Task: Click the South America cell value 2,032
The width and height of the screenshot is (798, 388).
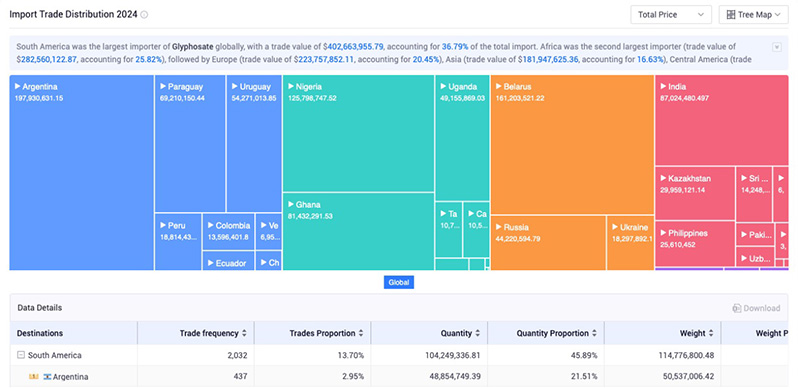Action: coord(238,355)
